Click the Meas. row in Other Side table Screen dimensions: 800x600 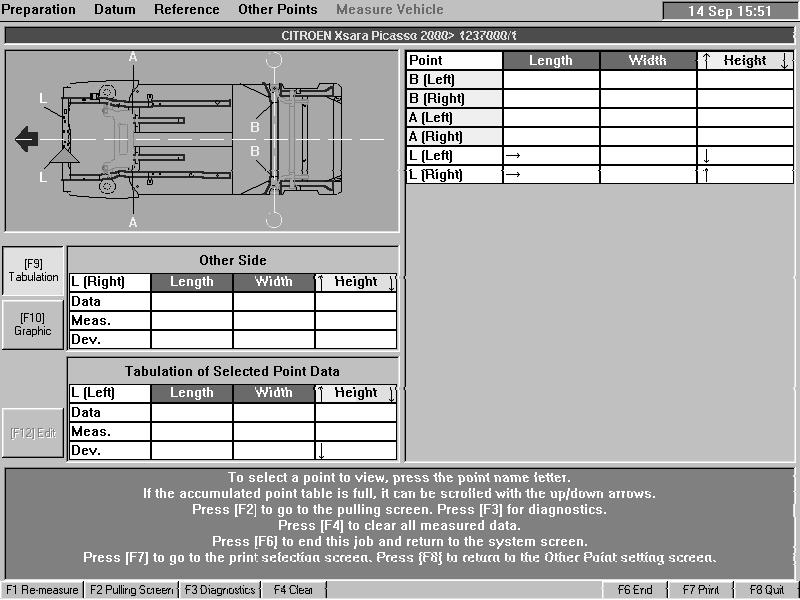tap(233, 320)
